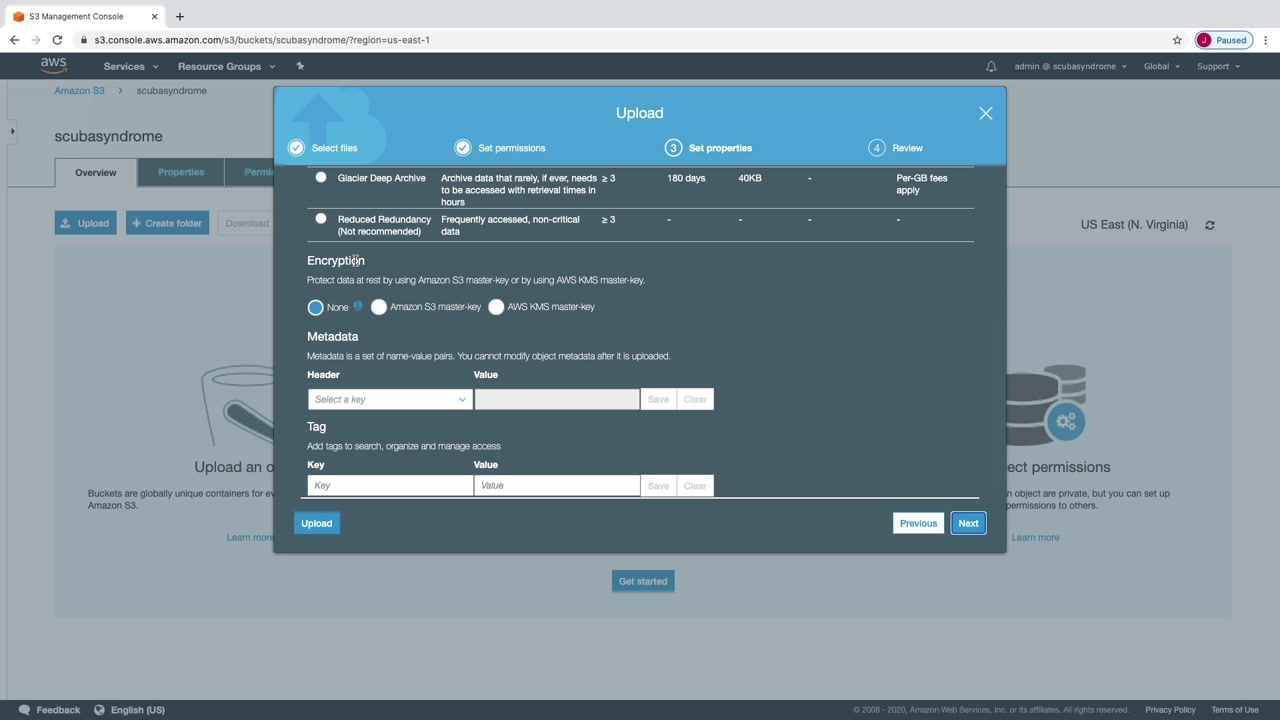Open the notifications bell
This screenshot has height=720, width=1280.
(x=991, y=67)
